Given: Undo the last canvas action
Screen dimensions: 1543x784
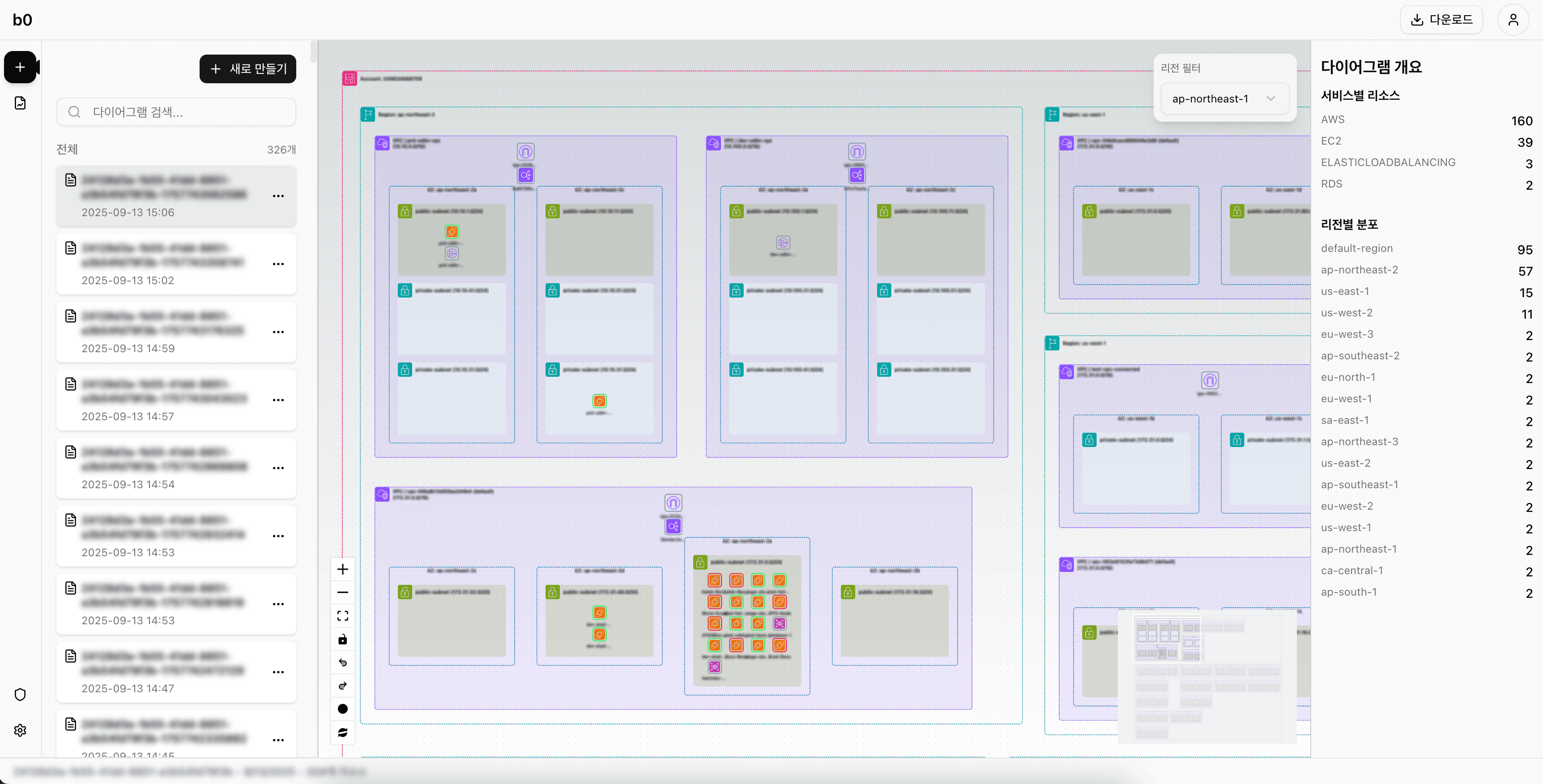Looking at the screenshot, I should coord(343,662).
